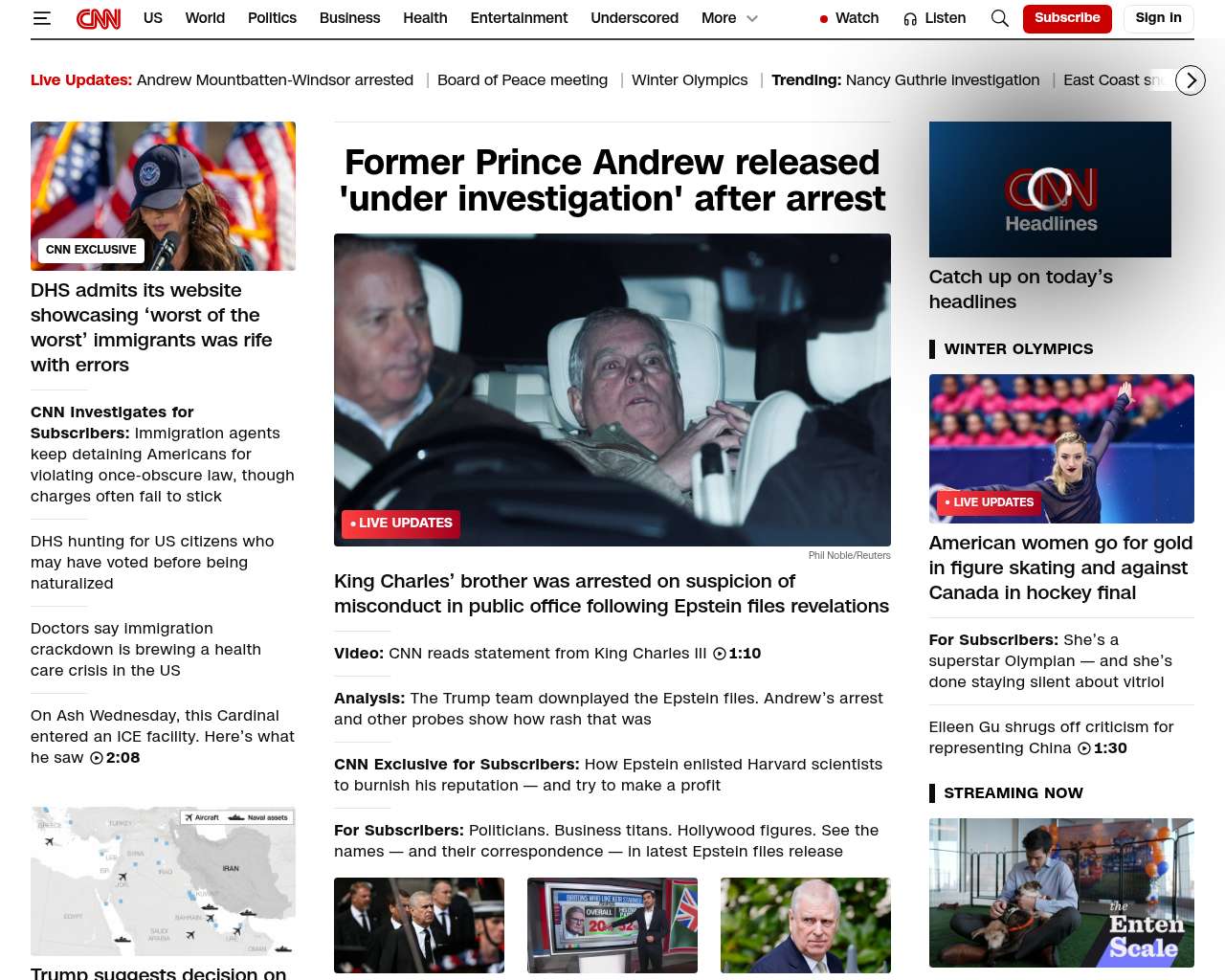Image resolution: width=1225 pixels, height=980 pixels.
Task: Click the CNN logo
Action: [99, 18]
